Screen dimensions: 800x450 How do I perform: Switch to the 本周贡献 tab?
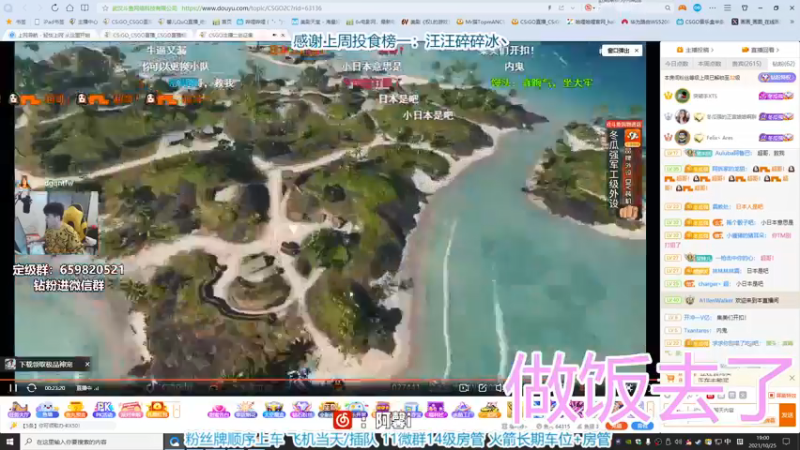[709, 64]
